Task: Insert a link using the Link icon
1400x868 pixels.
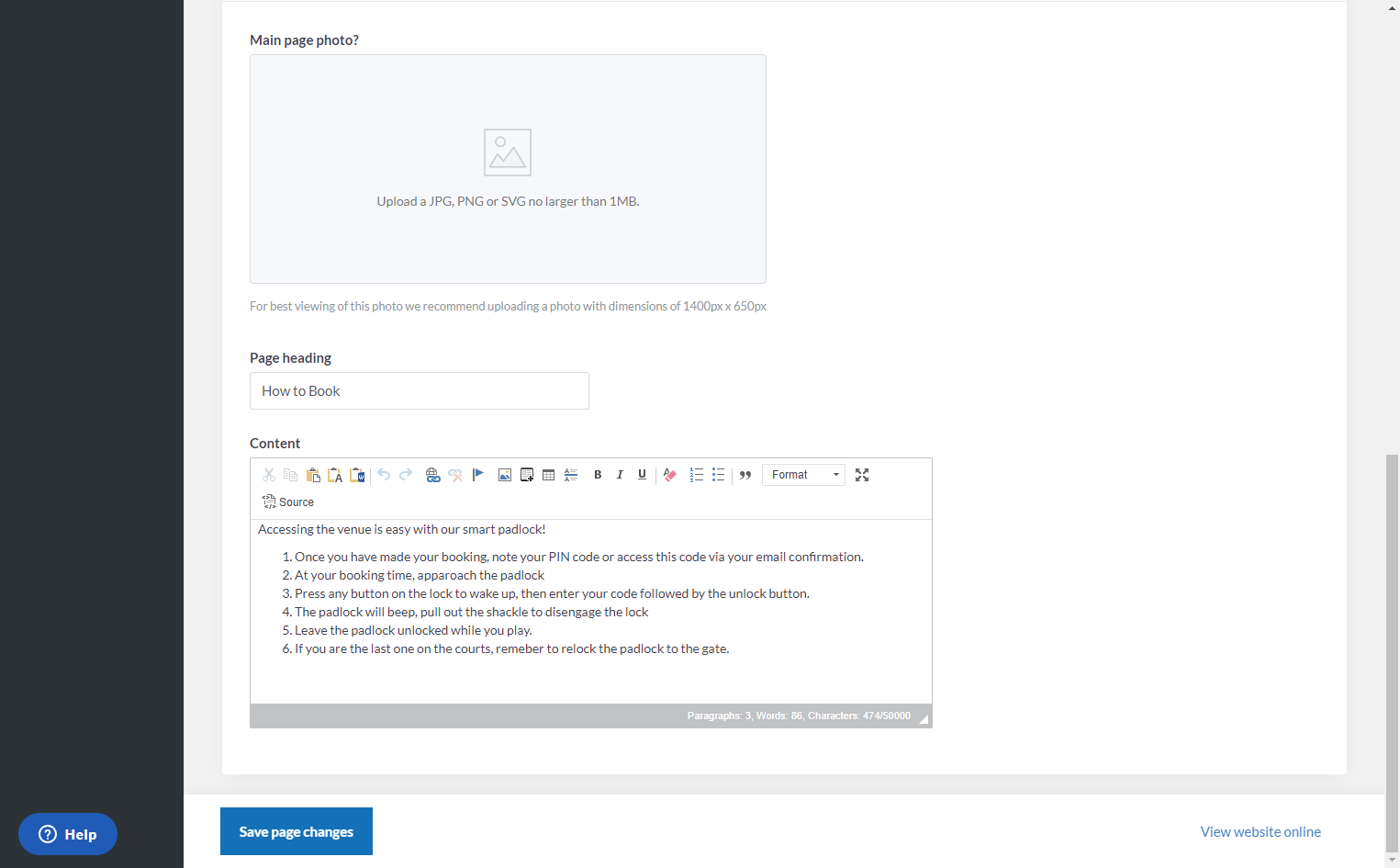Action: point(432,475)
